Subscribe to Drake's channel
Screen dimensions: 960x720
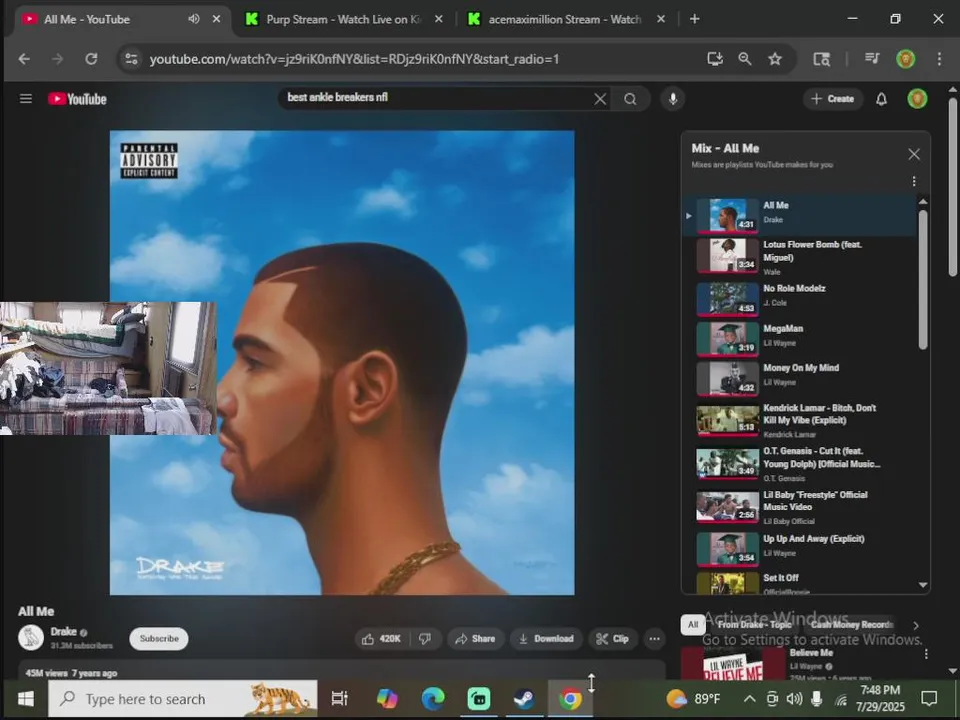[x=159, y=639]
